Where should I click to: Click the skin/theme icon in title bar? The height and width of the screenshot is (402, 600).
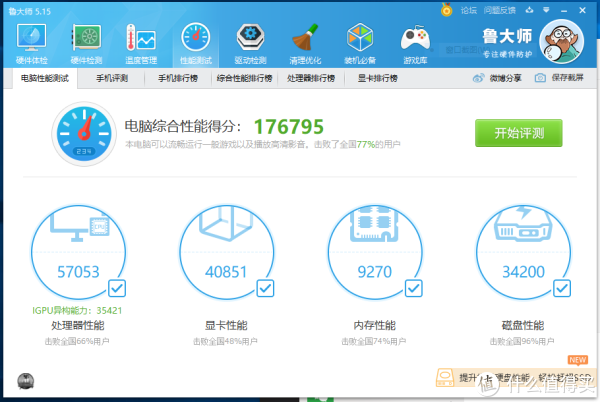coord(529,10)
